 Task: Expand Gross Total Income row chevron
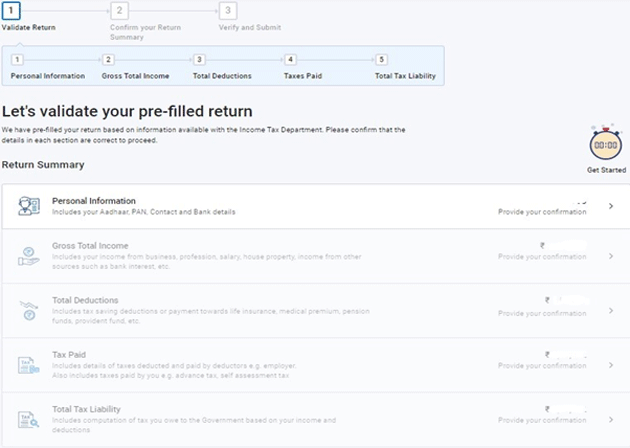click(611, 256)
